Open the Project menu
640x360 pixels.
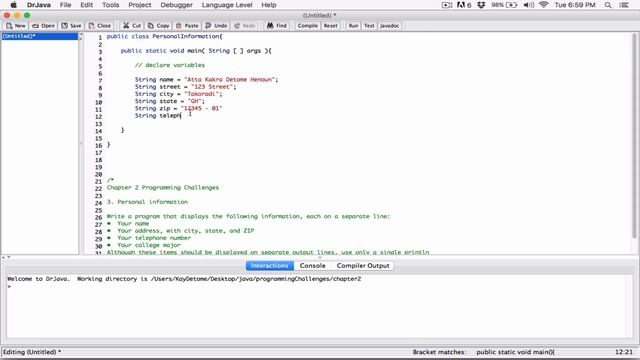[x=140, y=5]
